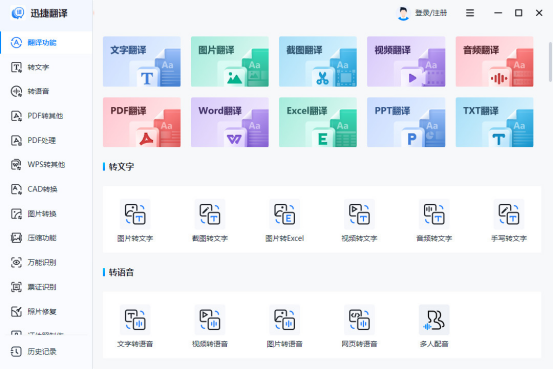This screenshot has height=369, width=553.
Task: Open 票证识别 in the sidebar
Action: (x=46, y=287)
